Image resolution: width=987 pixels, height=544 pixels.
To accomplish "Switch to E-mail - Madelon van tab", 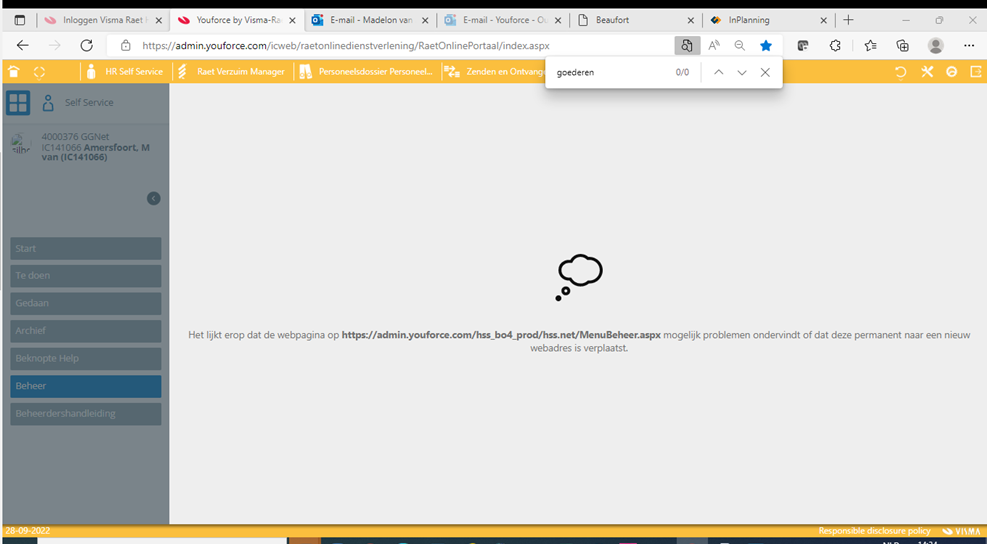I will (371, 20).
